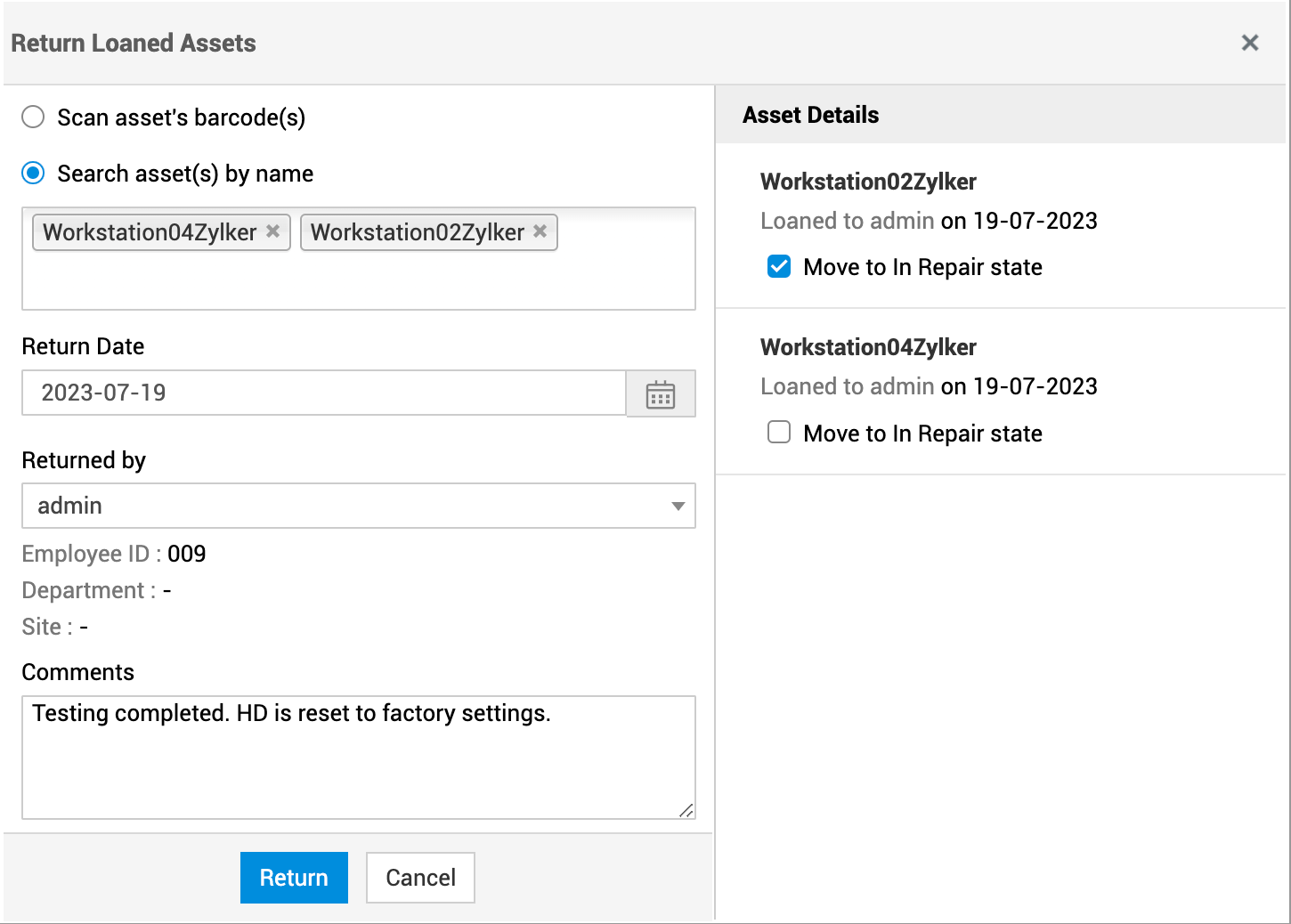Click Workstation02Zylker heading in Asset Details
This screenshot has height=924, width=1291.
[868, 182]
